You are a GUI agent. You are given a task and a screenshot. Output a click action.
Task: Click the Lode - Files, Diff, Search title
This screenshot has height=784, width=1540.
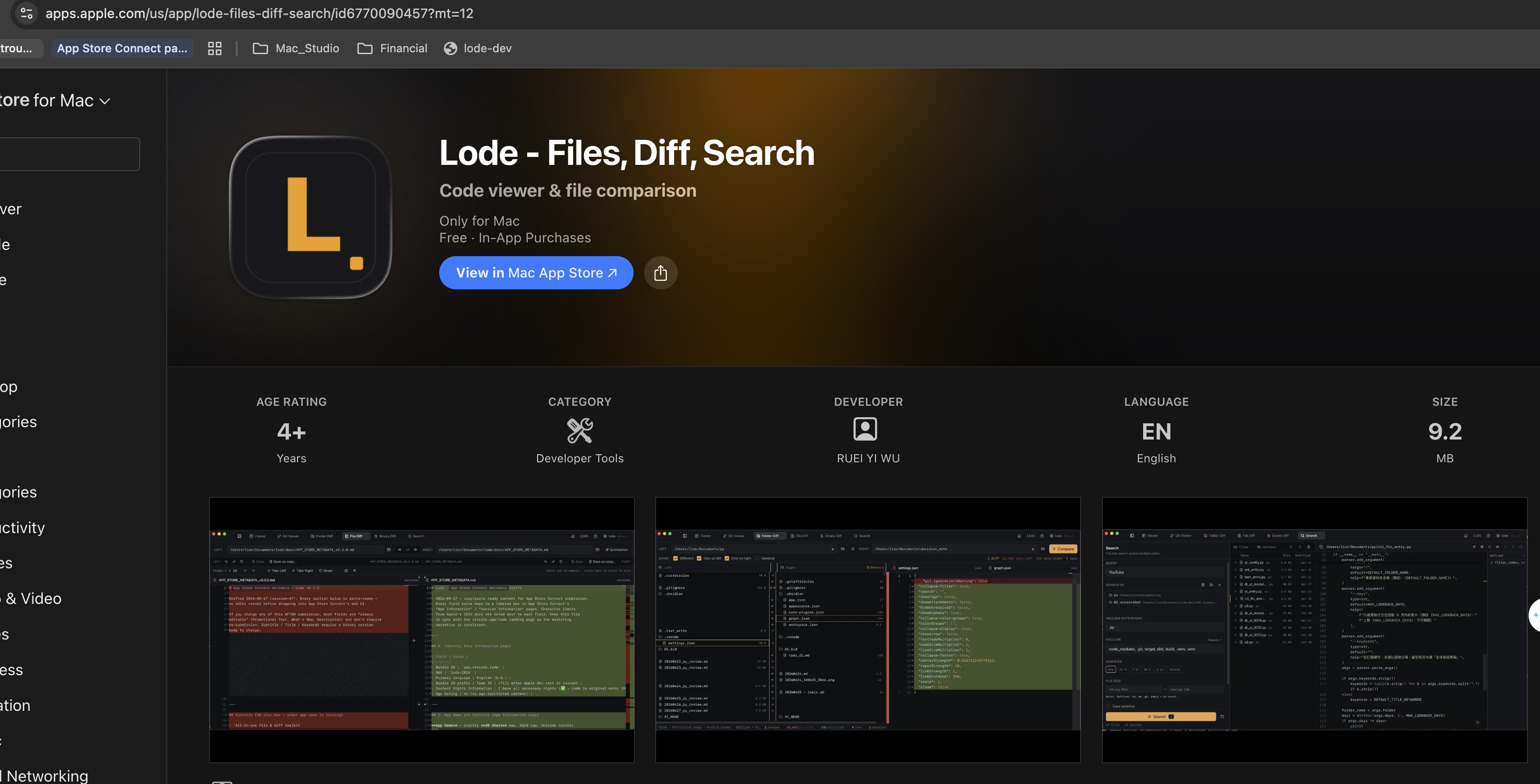click(627, 153)
